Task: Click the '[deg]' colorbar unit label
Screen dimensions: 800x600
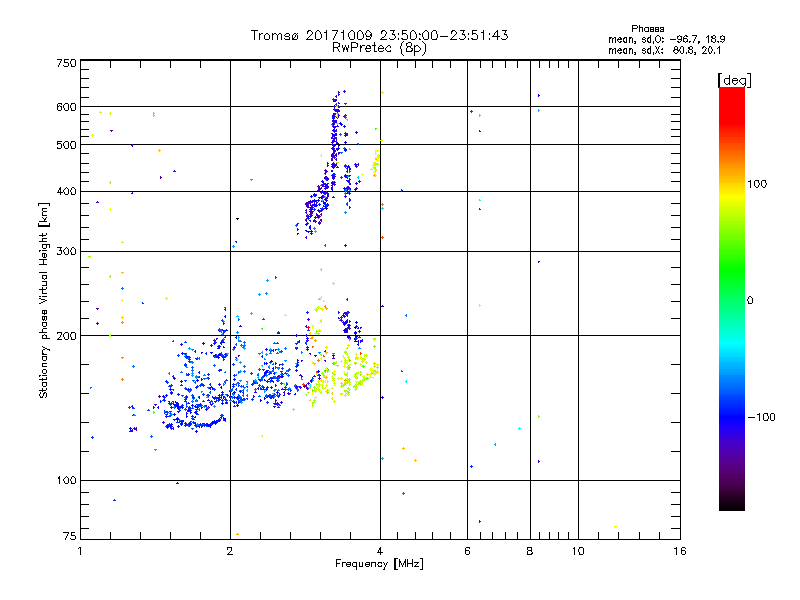Action: [734, 80]
